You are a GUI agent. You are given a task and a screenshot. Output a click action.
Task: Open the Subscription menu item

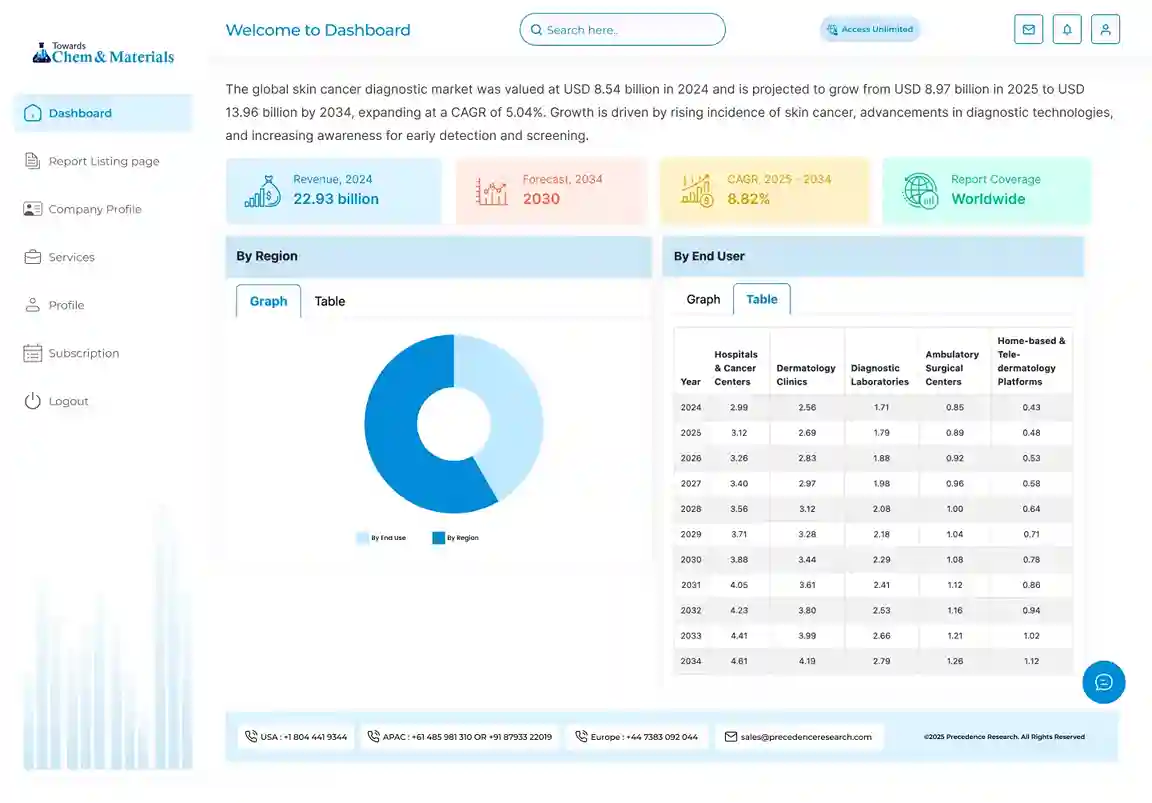coord(83,353)
